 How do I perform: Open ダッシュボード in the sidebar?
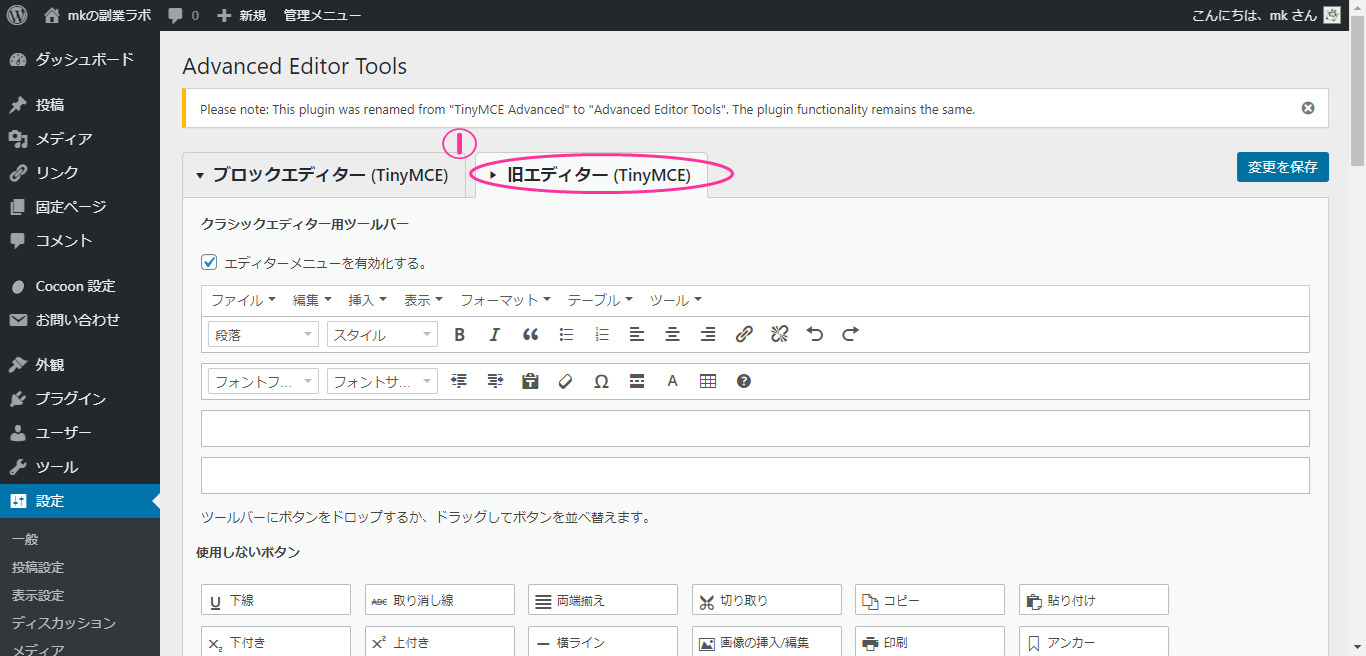point(80,59)
